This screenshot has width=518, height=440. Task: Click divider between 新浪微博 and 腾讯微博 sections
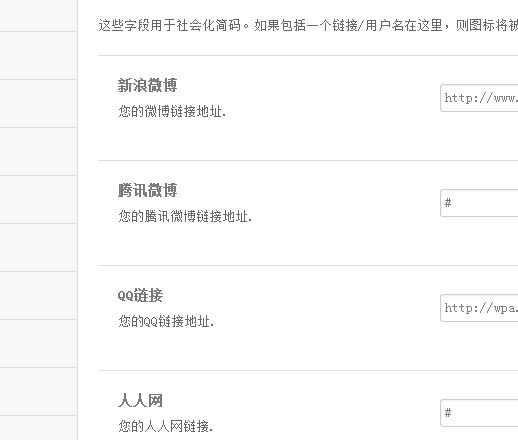308,160
